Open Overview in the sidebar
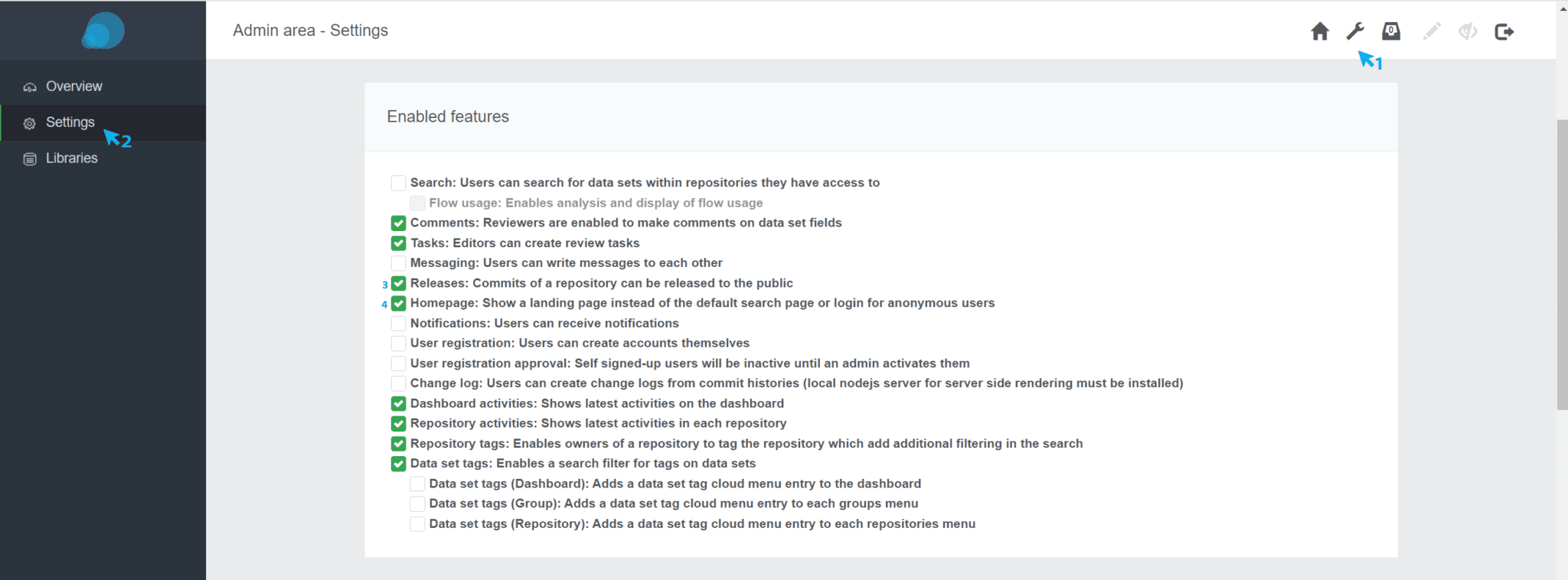Image resolution: width=1568 pixels, height=580 pixels. (73, 86)
